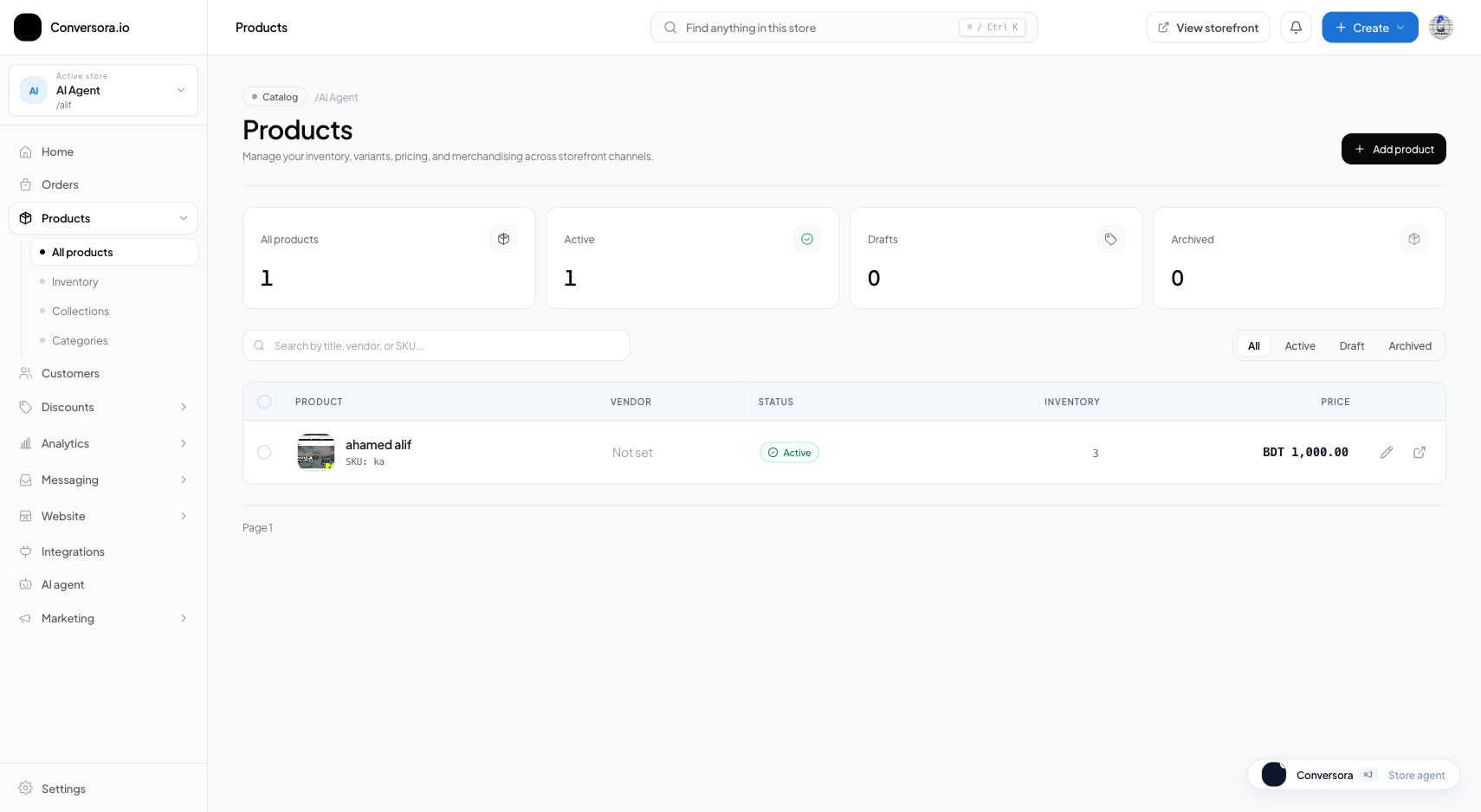Open the Inventory submenu item

[x=114, y=281]
